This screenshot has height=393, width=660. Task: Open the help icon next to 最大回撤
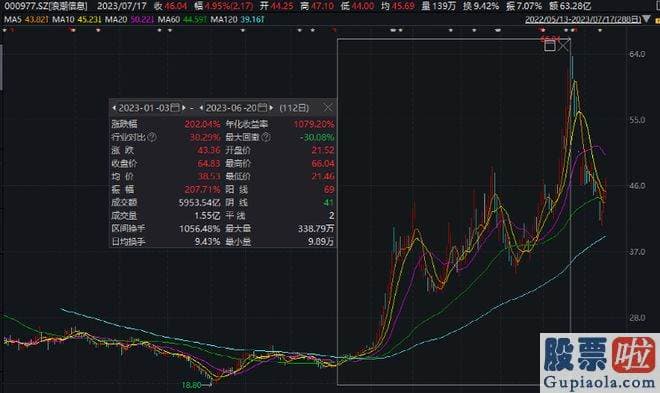point(266,137)
